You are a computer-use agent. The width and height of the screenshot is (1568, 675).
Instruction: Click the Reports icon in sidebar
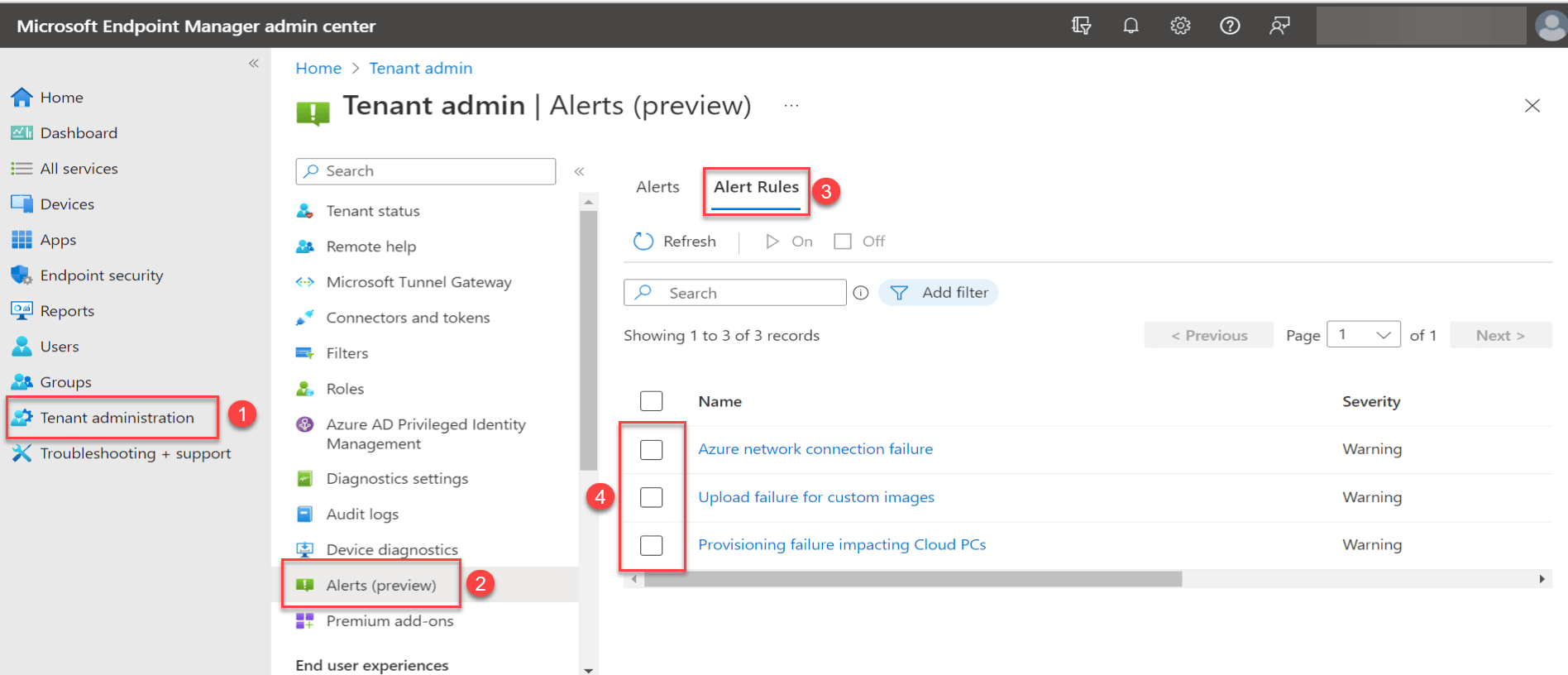pos(22,311)
